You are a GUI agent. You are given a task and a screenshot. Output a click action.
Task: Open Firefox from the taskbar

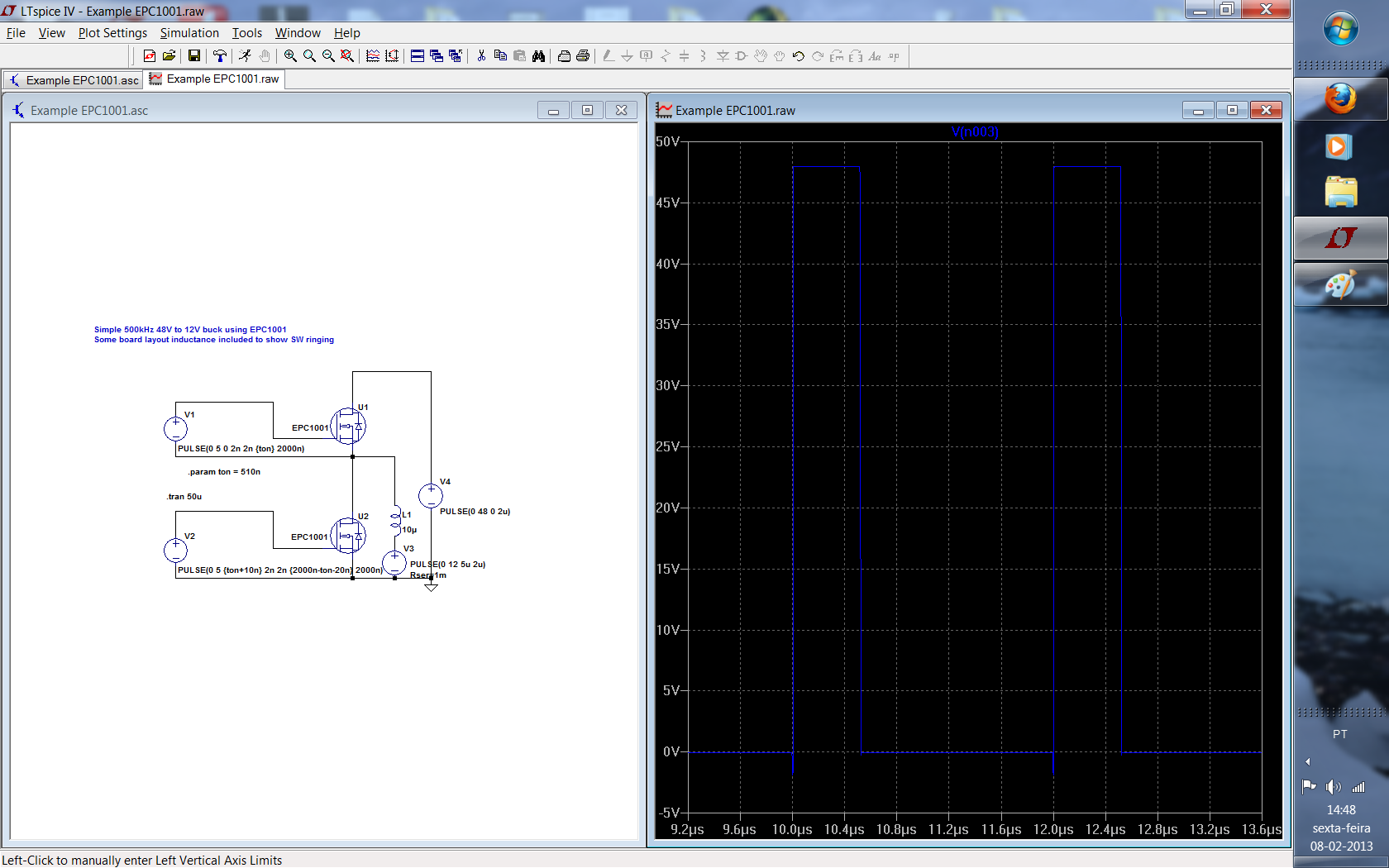(1340, 98)
